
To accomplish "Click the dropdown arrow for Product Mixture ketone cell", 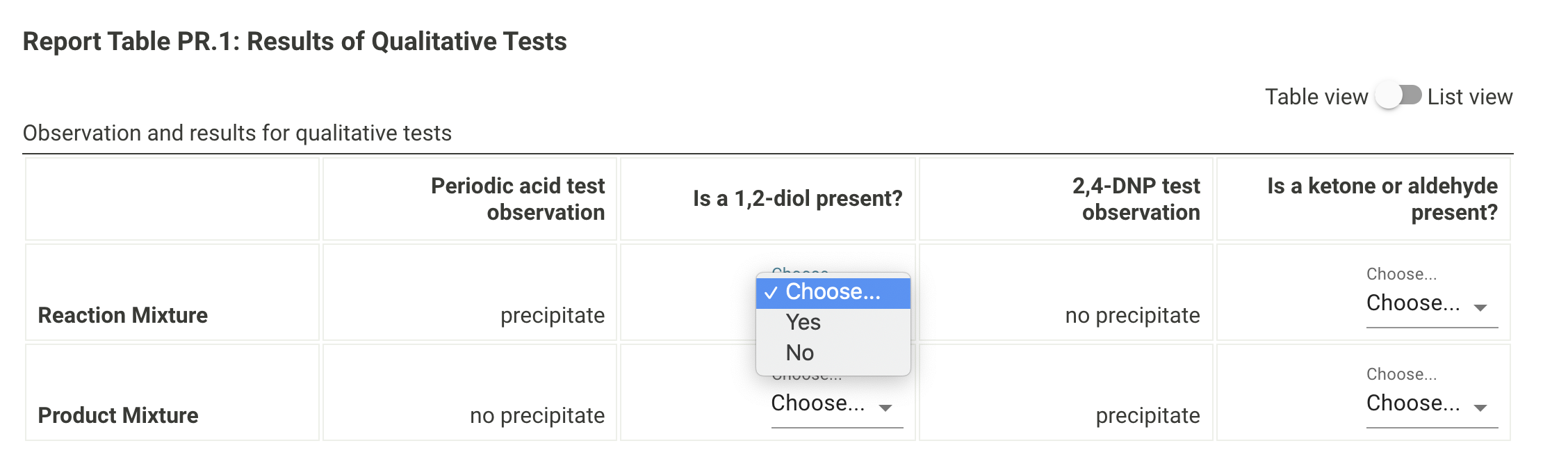I will pos(1480,408).
